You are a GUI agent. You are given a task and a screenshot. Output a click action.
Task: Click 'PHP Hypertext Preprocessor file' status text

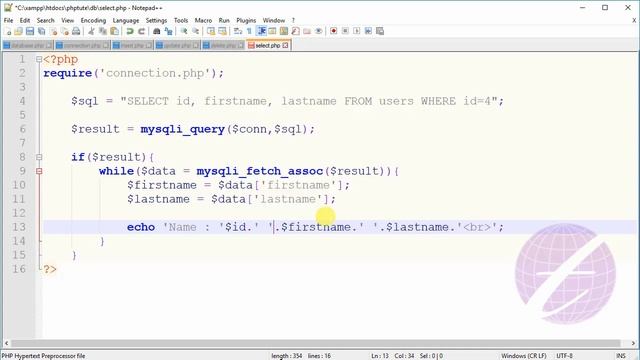44,356
